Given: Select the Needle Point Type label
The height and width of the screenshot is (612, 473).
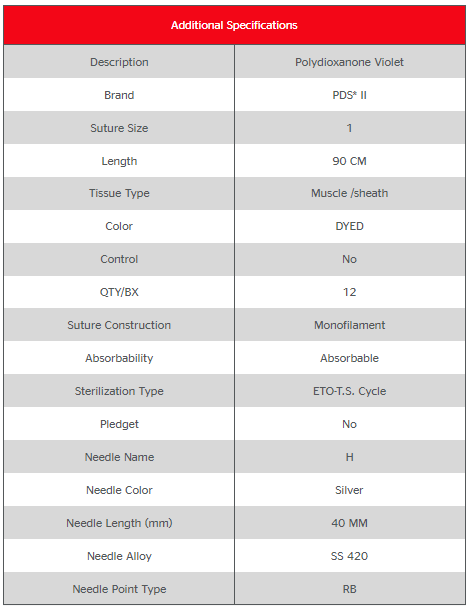Looking at the screenshot, I should (x=119, y=589).
